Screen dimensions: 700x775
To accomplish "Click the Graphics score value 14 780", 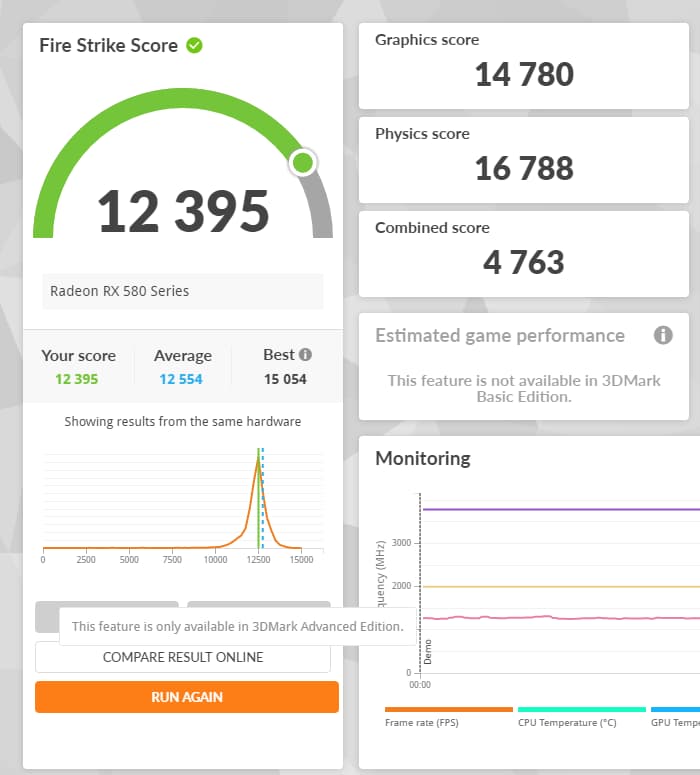I will coord(524,75).
